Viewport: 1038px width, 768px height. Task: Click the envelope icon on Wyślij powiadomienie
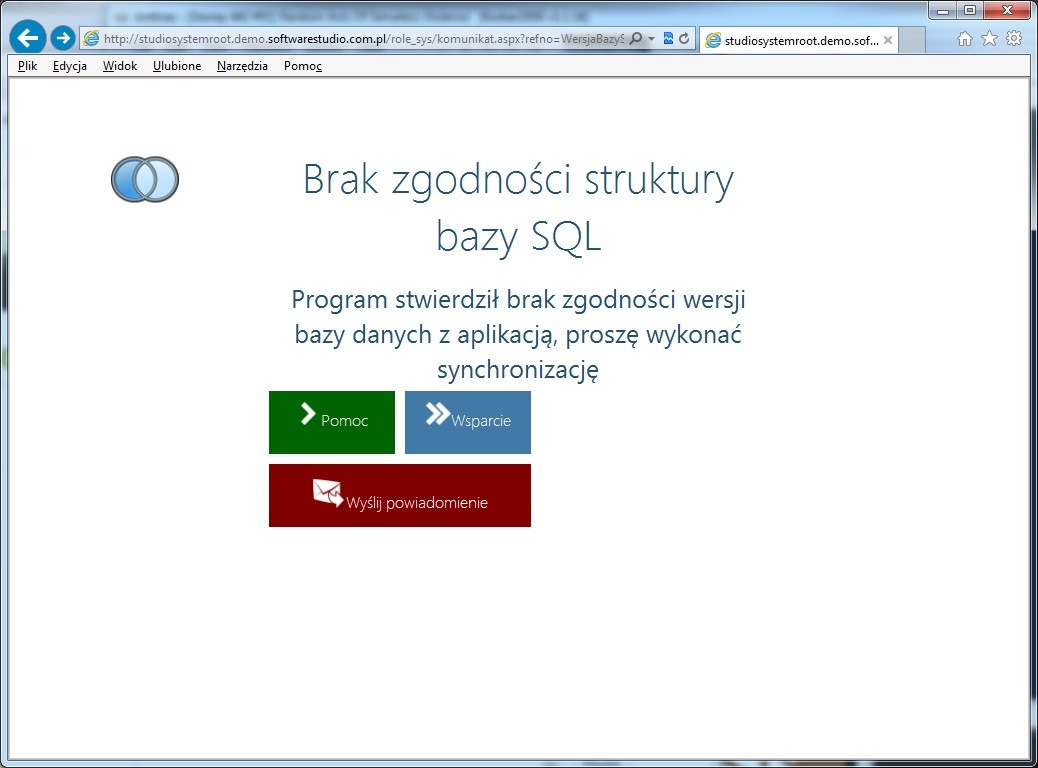(328, 493)
